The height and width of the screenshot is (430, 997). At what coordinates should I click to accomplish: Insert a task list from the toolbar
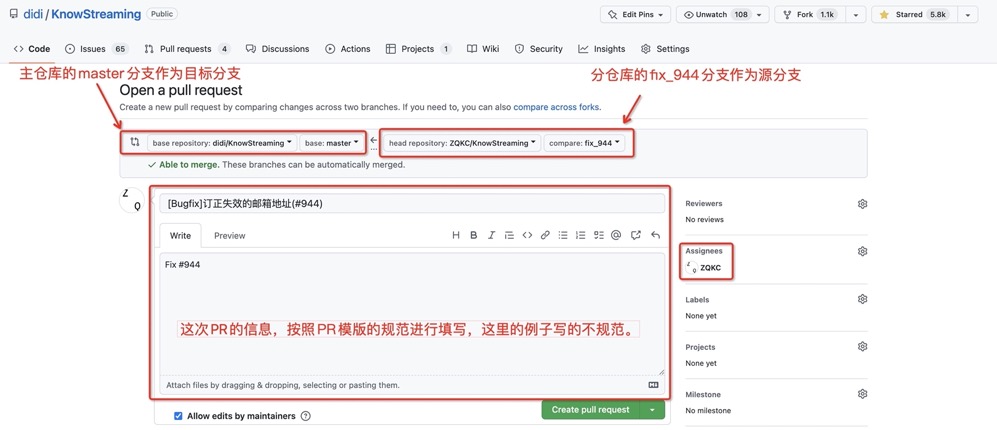click(x=599, y=236)
